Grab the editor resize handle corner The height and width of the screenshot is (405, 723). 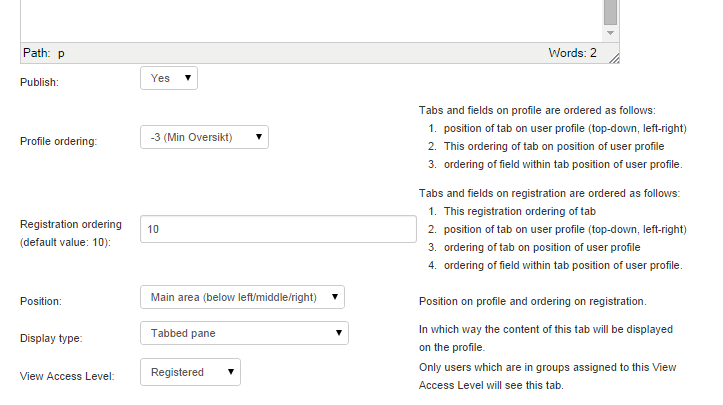(614, 58)
